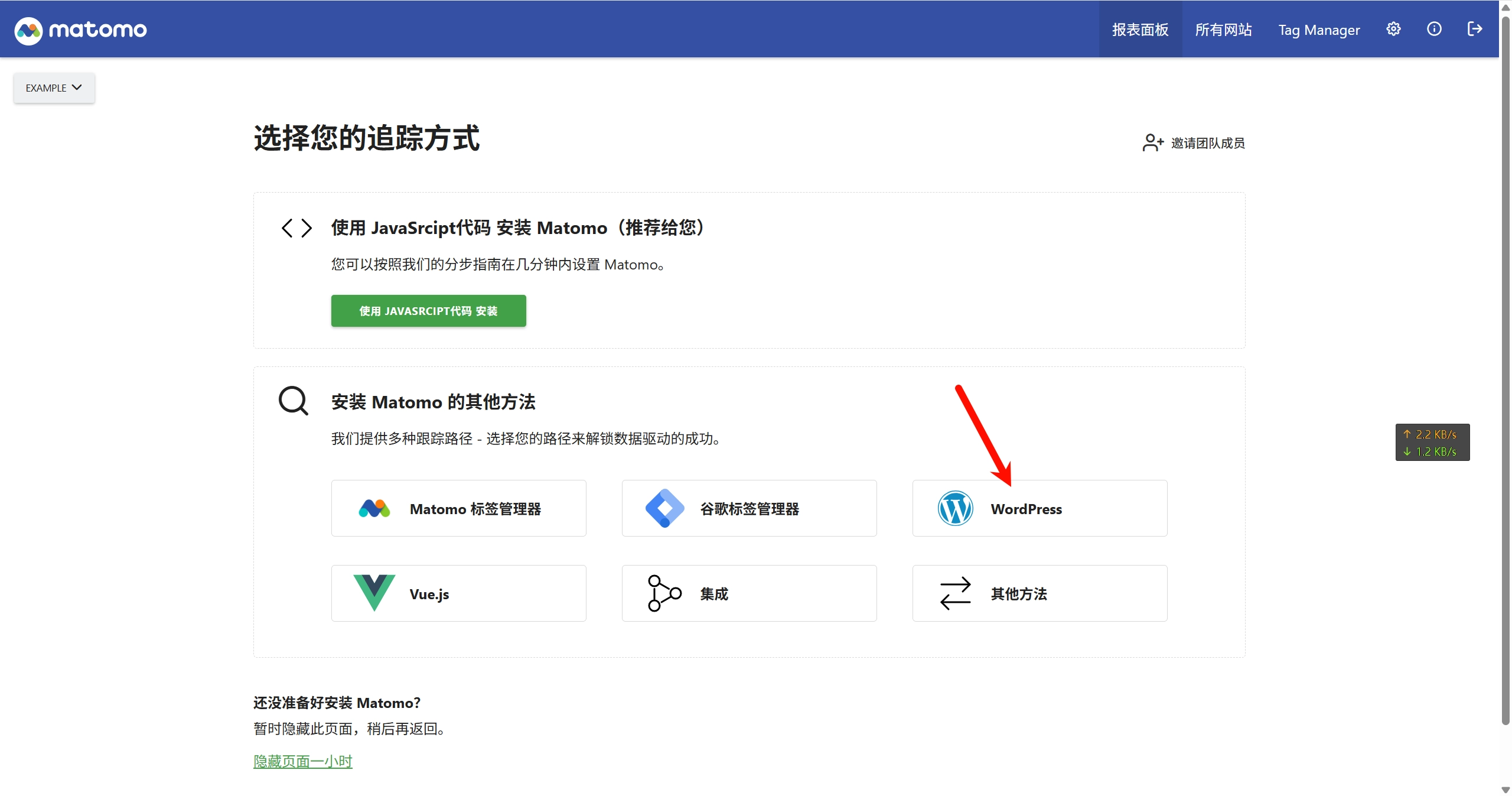Click the scrollbar down arrow
This screenshot has height=796, width=1512.
[x=1506, y=790]
